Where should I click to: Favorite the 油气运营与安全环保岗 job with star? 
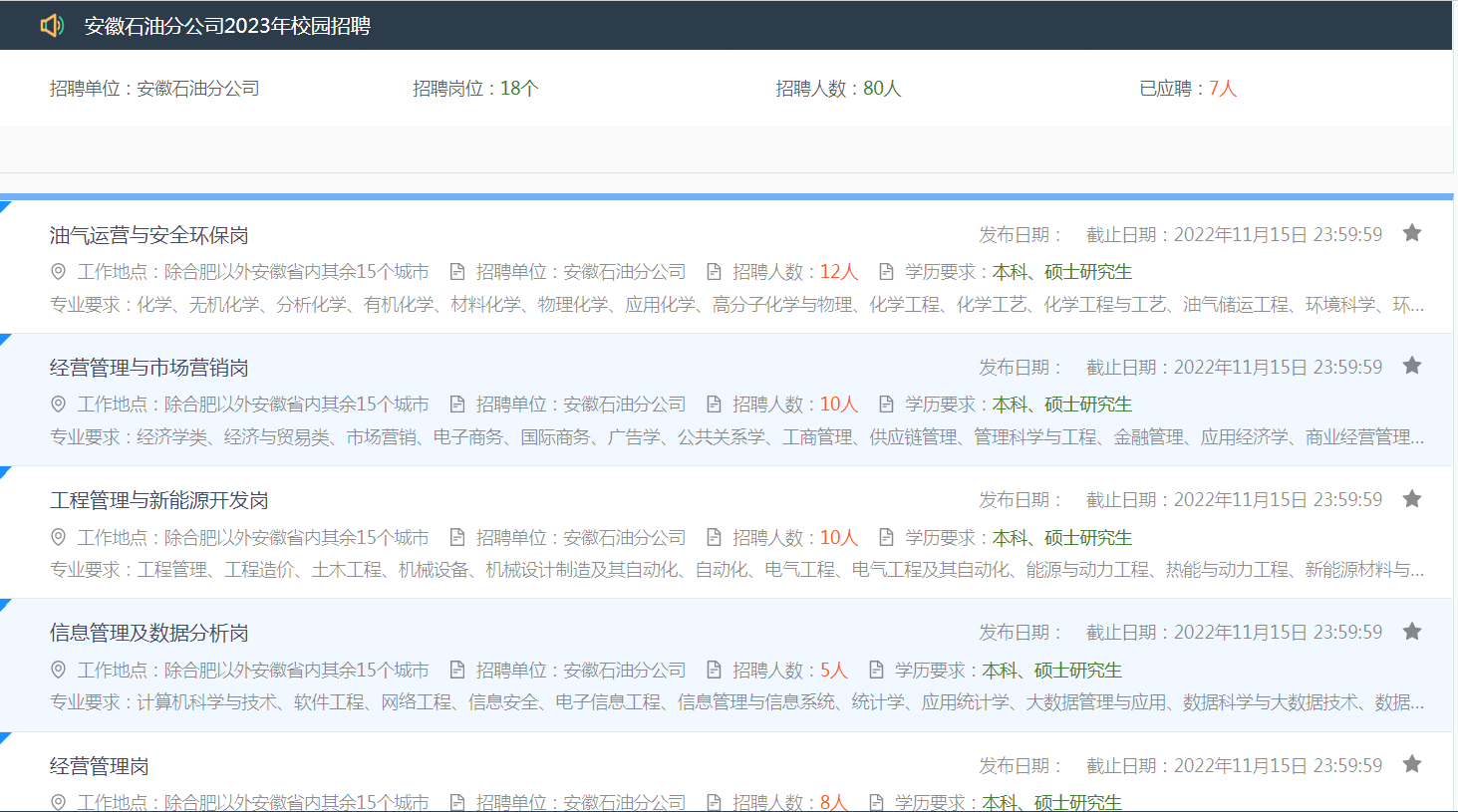tap(1411, 233)
